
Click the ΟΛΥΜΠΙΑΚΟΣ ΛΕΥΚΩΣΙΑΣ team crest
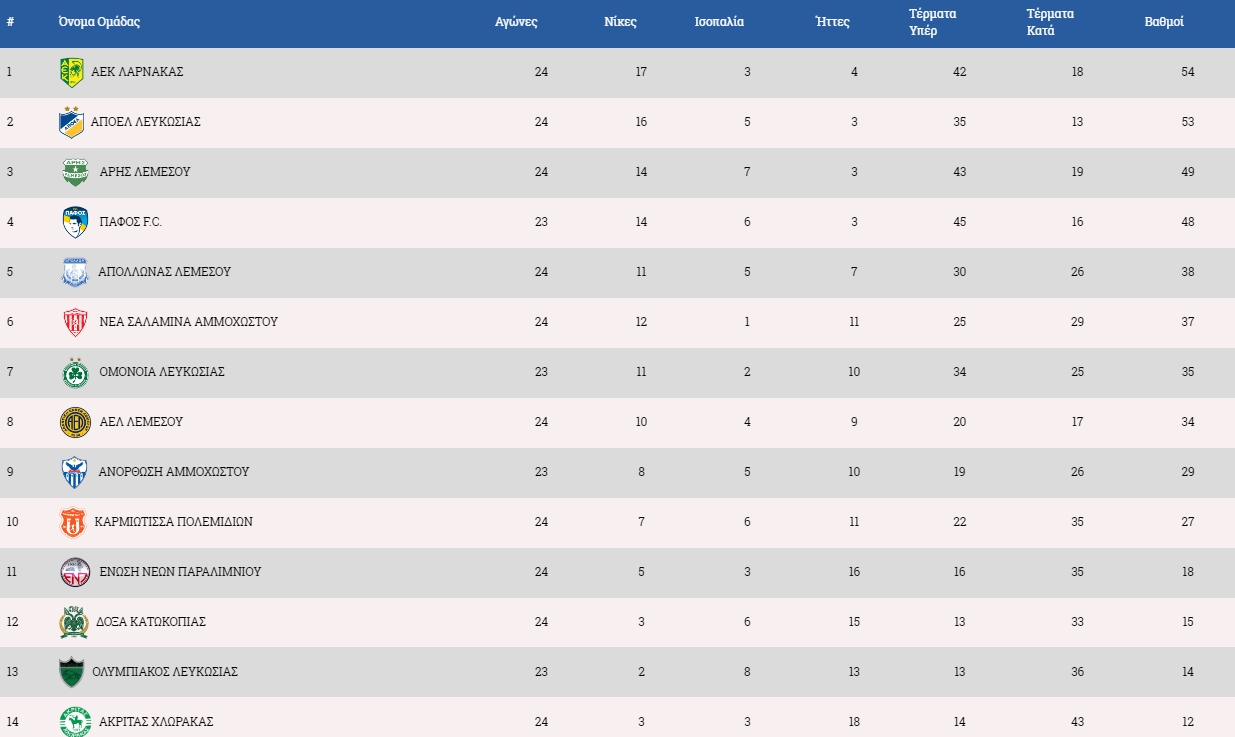point(72,672)
